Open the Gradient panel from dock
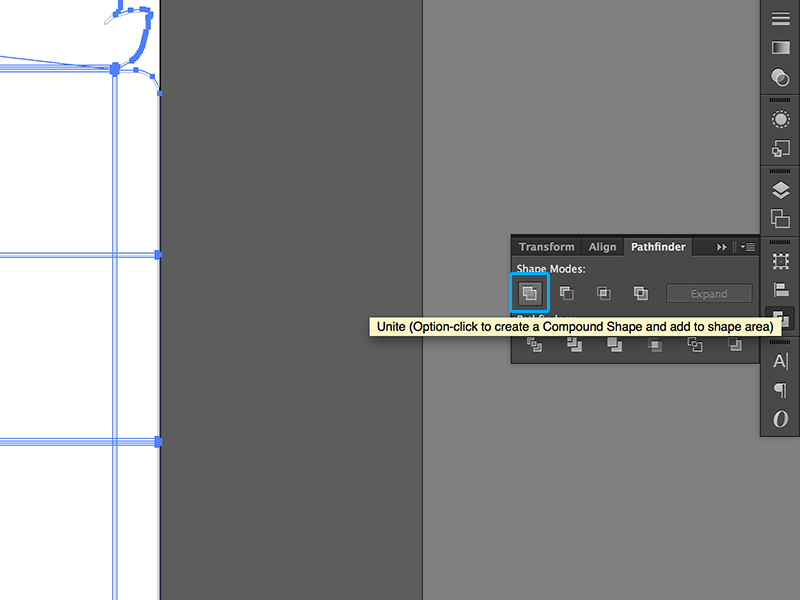Image resolution: width=800 pixels, height=600 pixels. (x=780, y=48)
